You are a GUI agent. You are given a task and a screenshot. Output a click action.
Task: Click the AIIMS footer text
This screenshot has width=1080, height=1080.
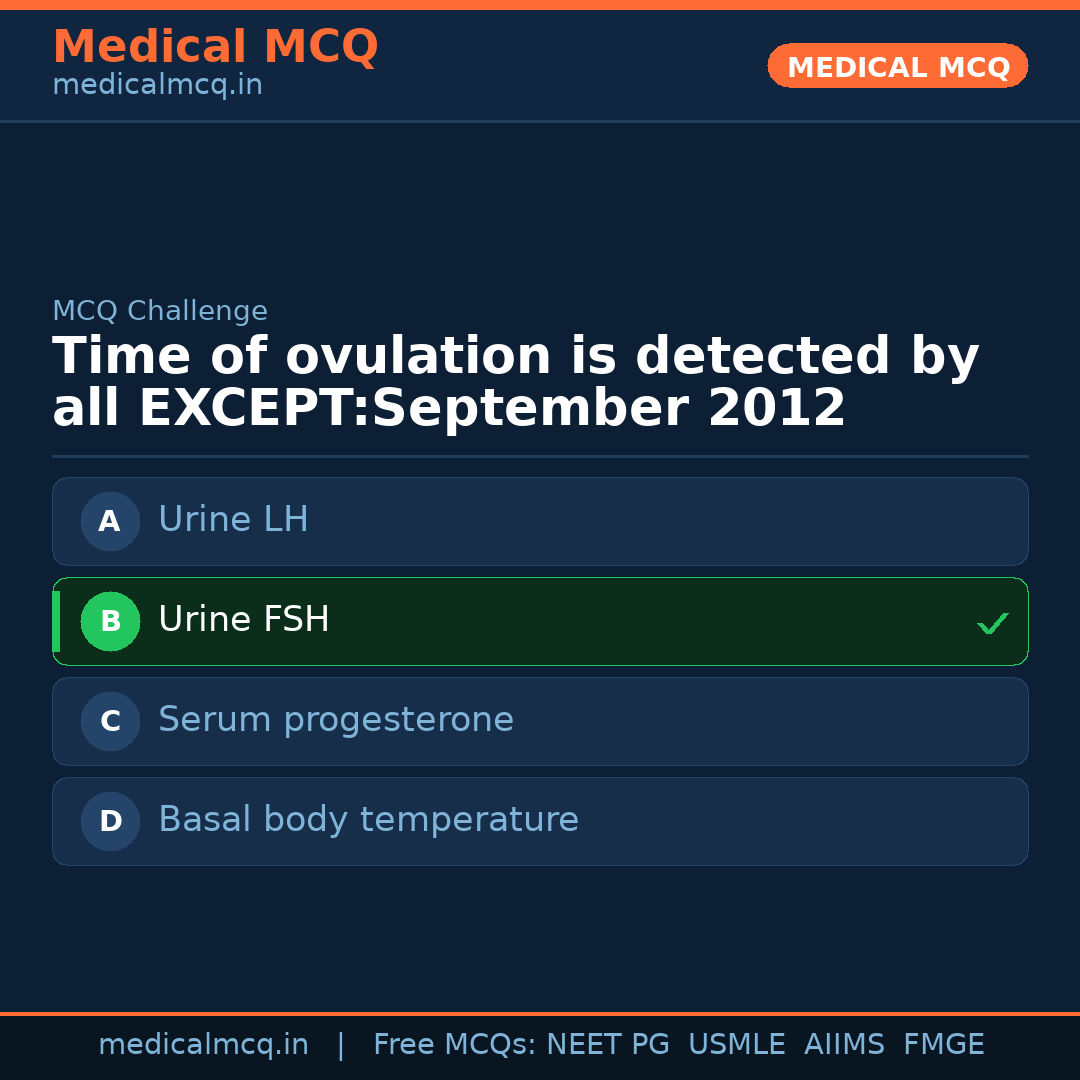(844, 1045)
